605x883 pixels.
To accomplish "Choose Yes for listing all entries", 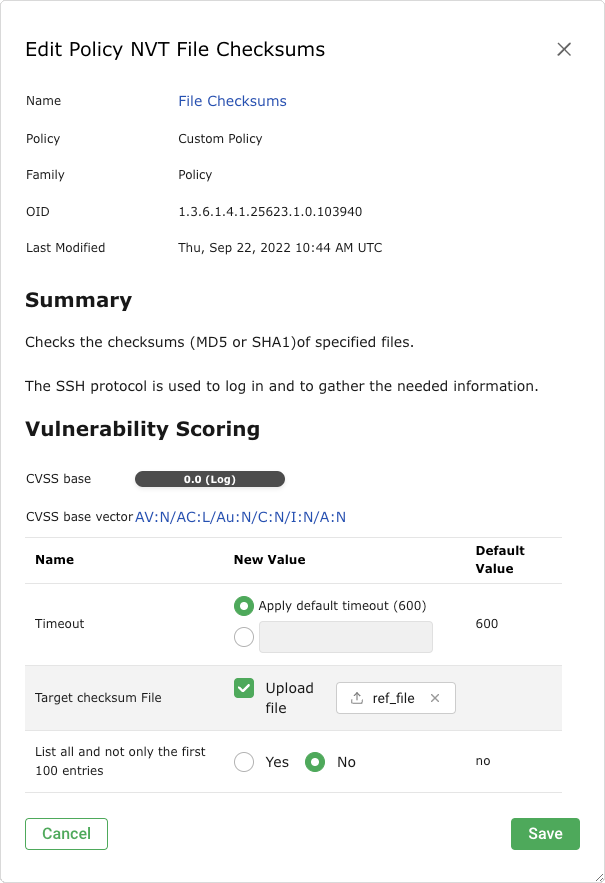I will tap(244, 762).
